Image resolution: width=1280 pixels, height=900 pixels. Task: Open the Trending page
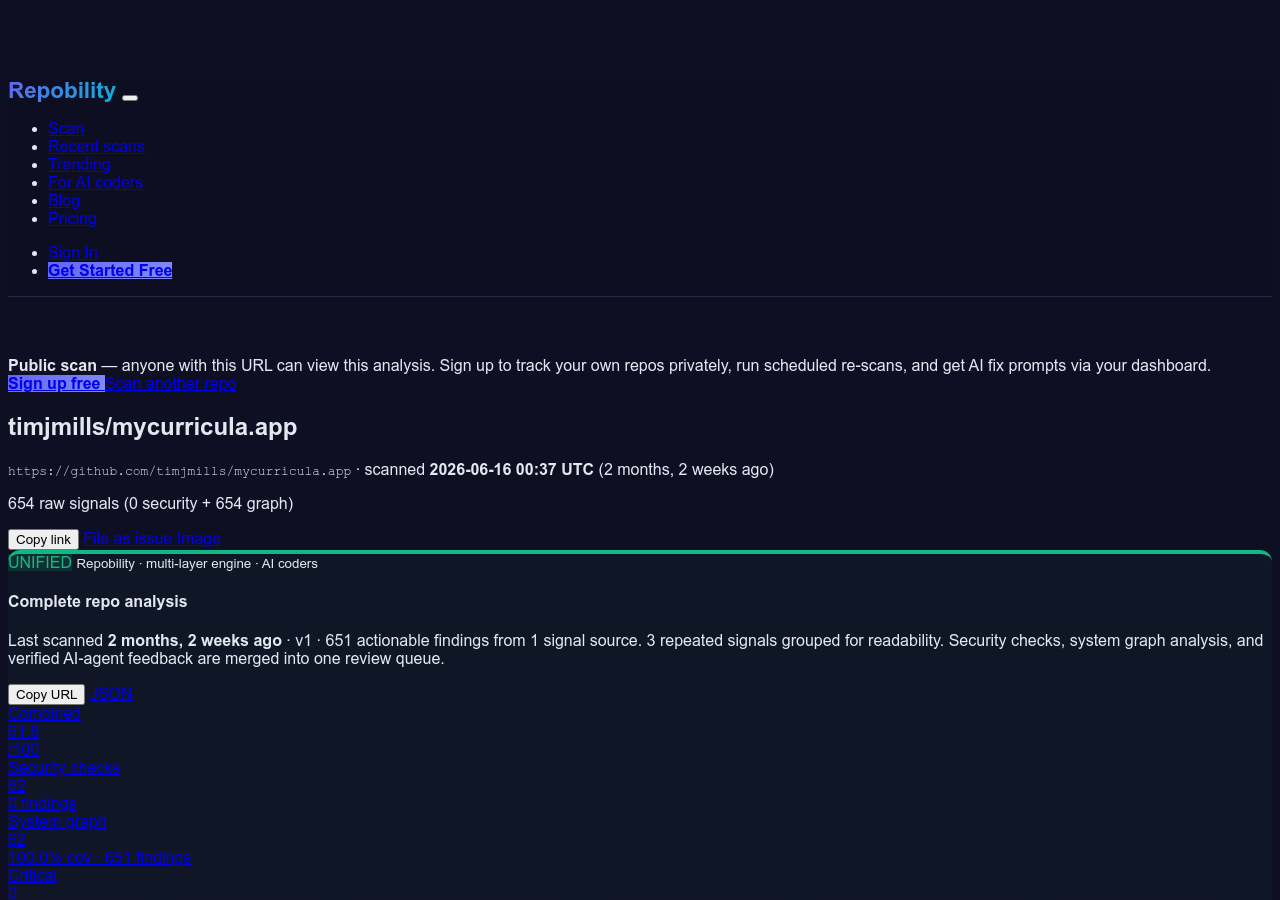pos(79,164)
